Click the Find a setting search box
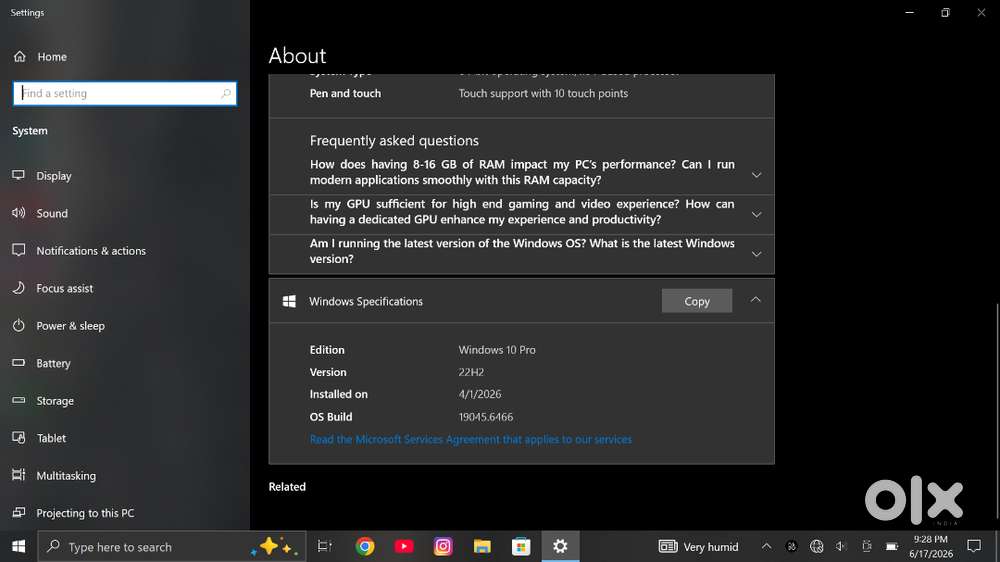Viewport: 1000px width, 562px height. tap(125, 93)
